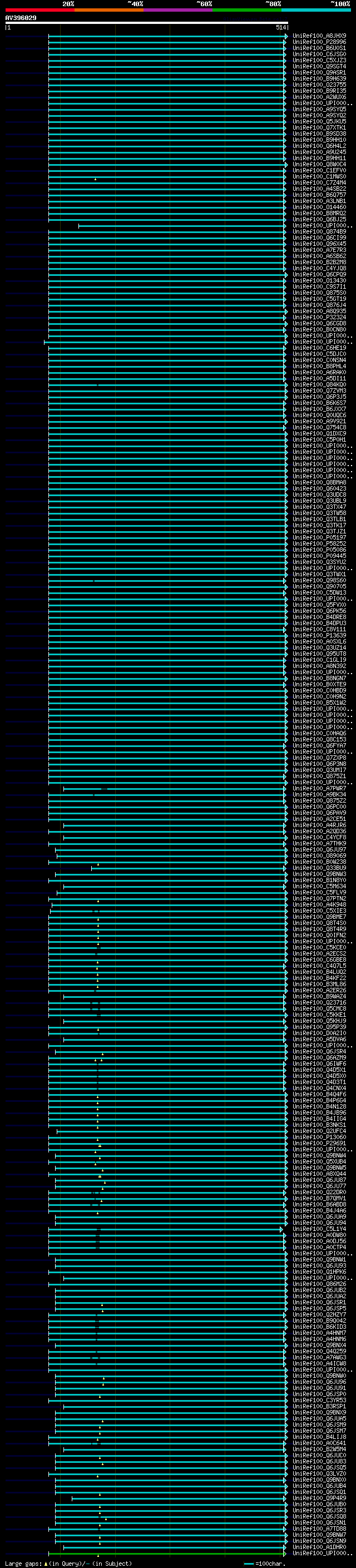Select label UniRef100_P13639

319,635
